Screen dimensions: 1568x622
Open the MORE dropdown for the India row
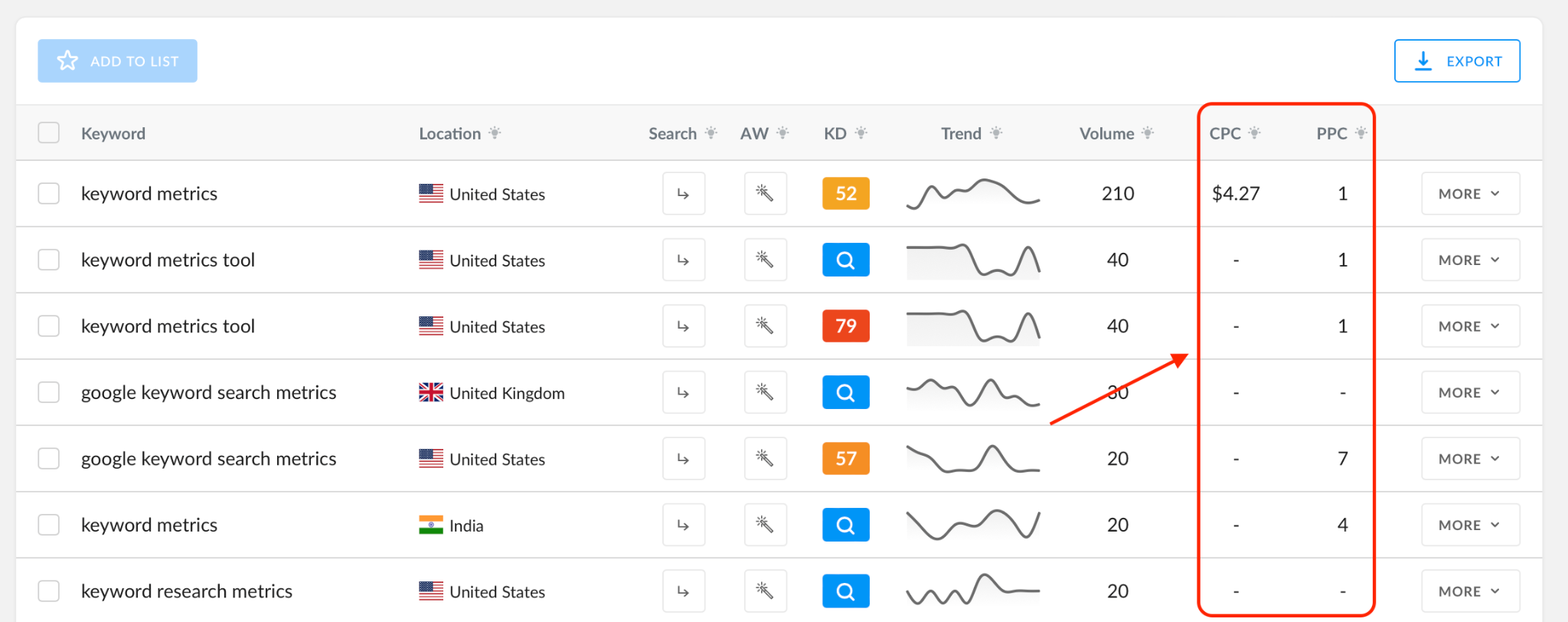[1470, 525]
